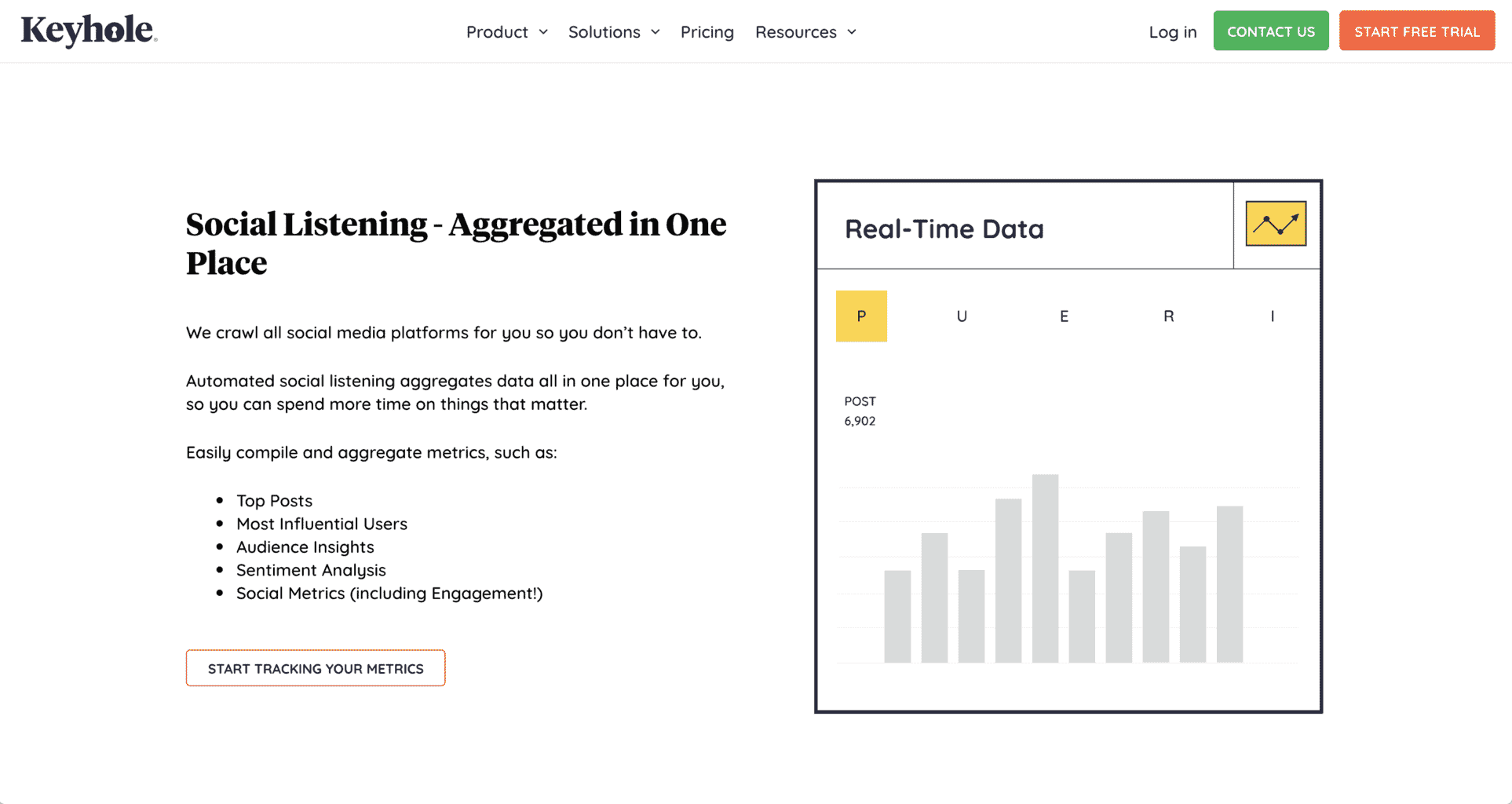Select the R metric icon

(1168, 316)
